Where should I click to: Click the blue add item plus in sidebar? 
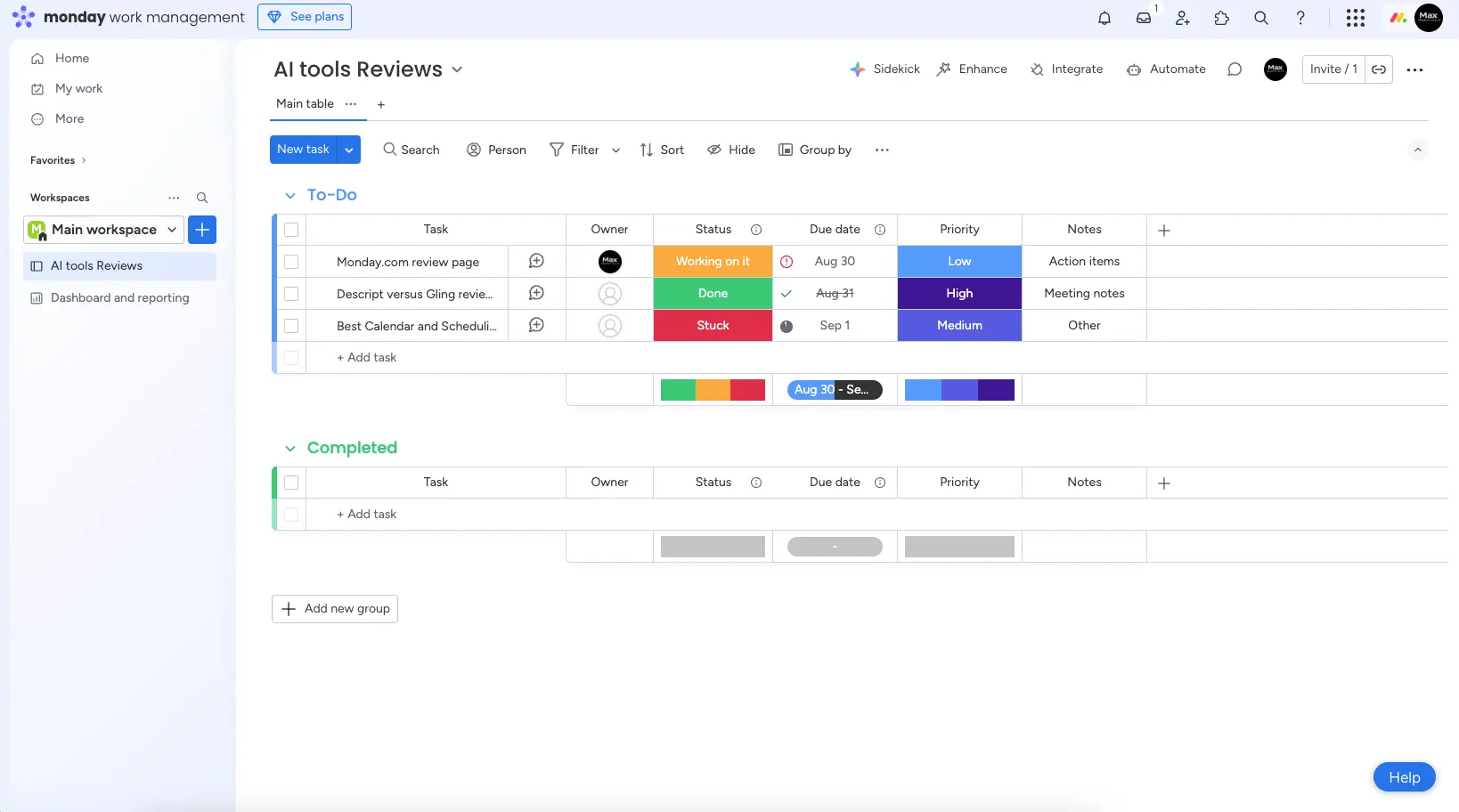[x=202, y=230]
